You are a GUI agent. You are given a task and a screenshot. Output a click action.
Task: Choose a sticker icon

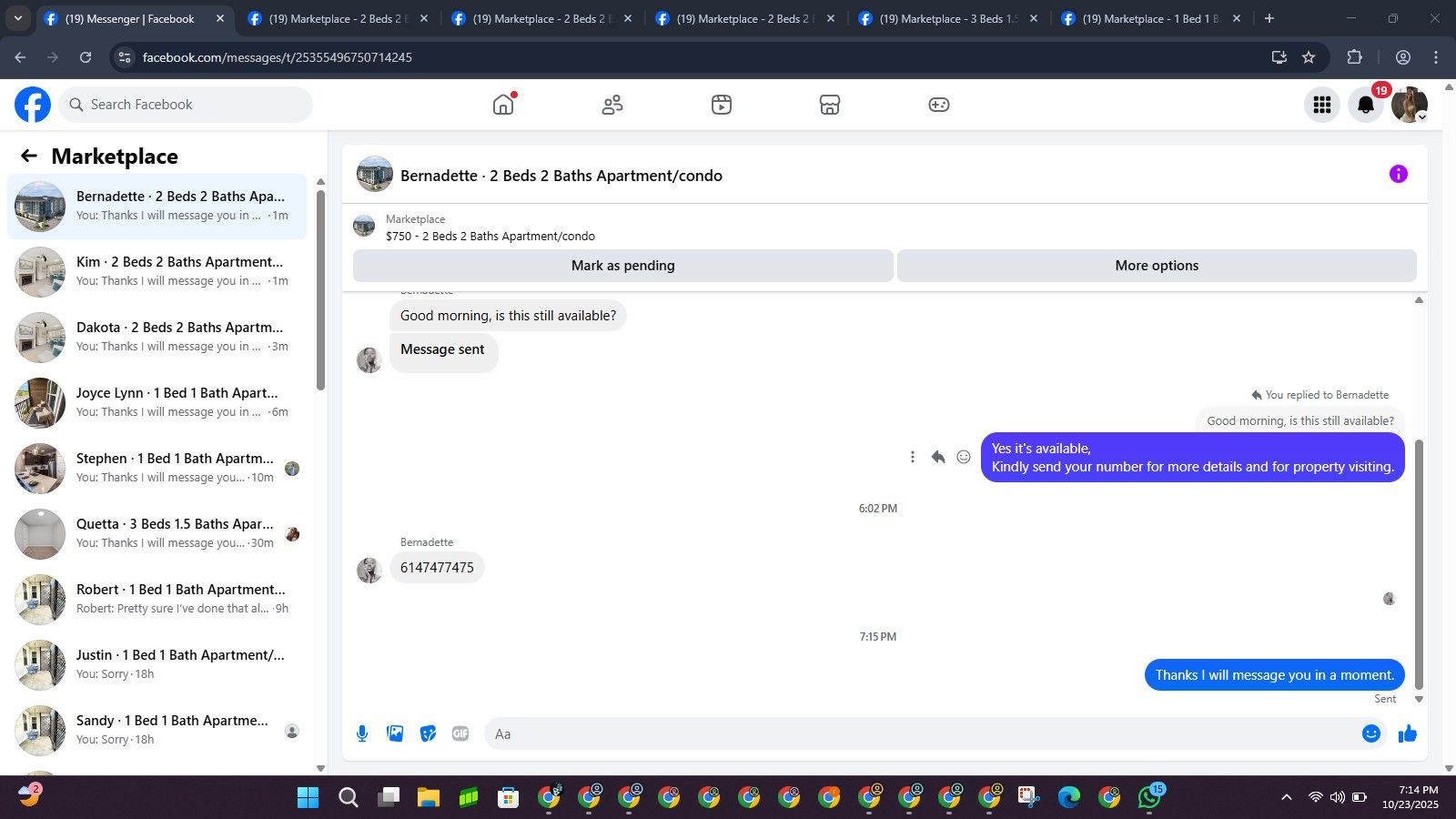tap(428, 733)
